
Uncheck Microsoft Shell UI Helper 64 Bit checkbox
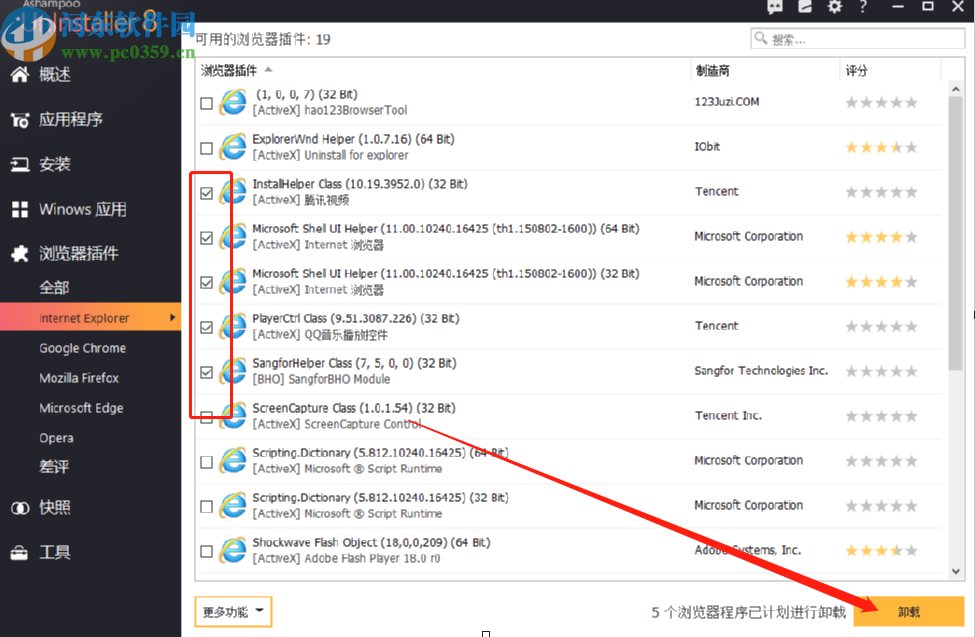206,238
